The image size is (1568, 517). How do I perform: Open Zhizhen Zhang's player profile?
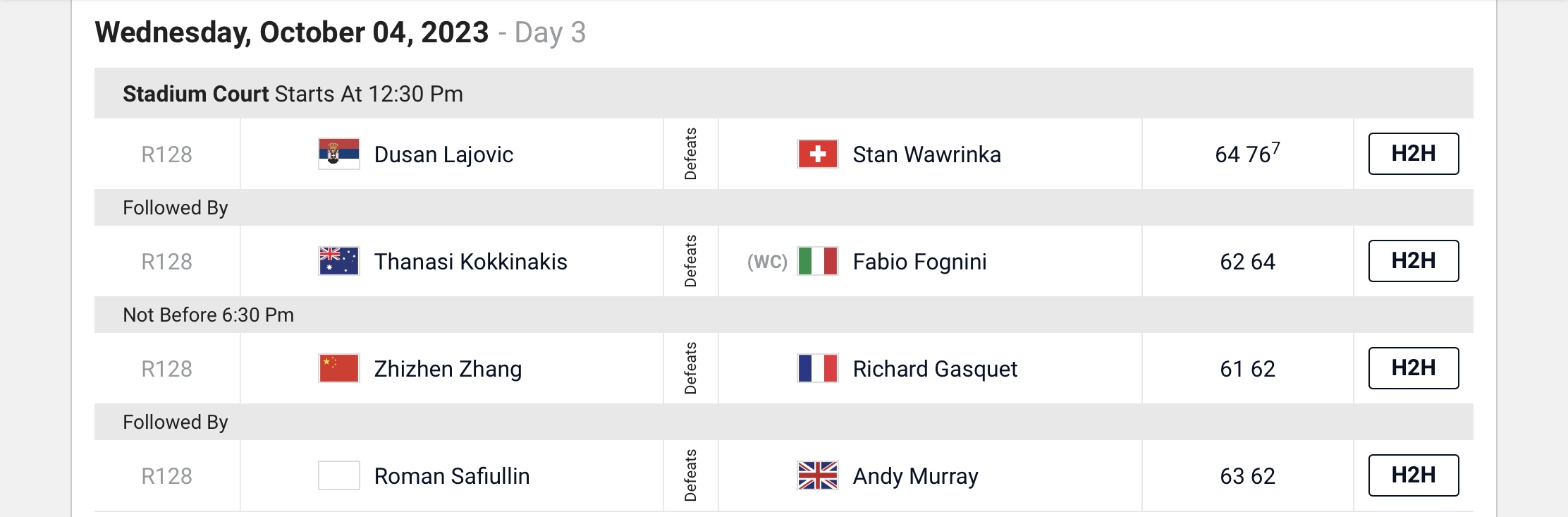[x=448, y=369]
